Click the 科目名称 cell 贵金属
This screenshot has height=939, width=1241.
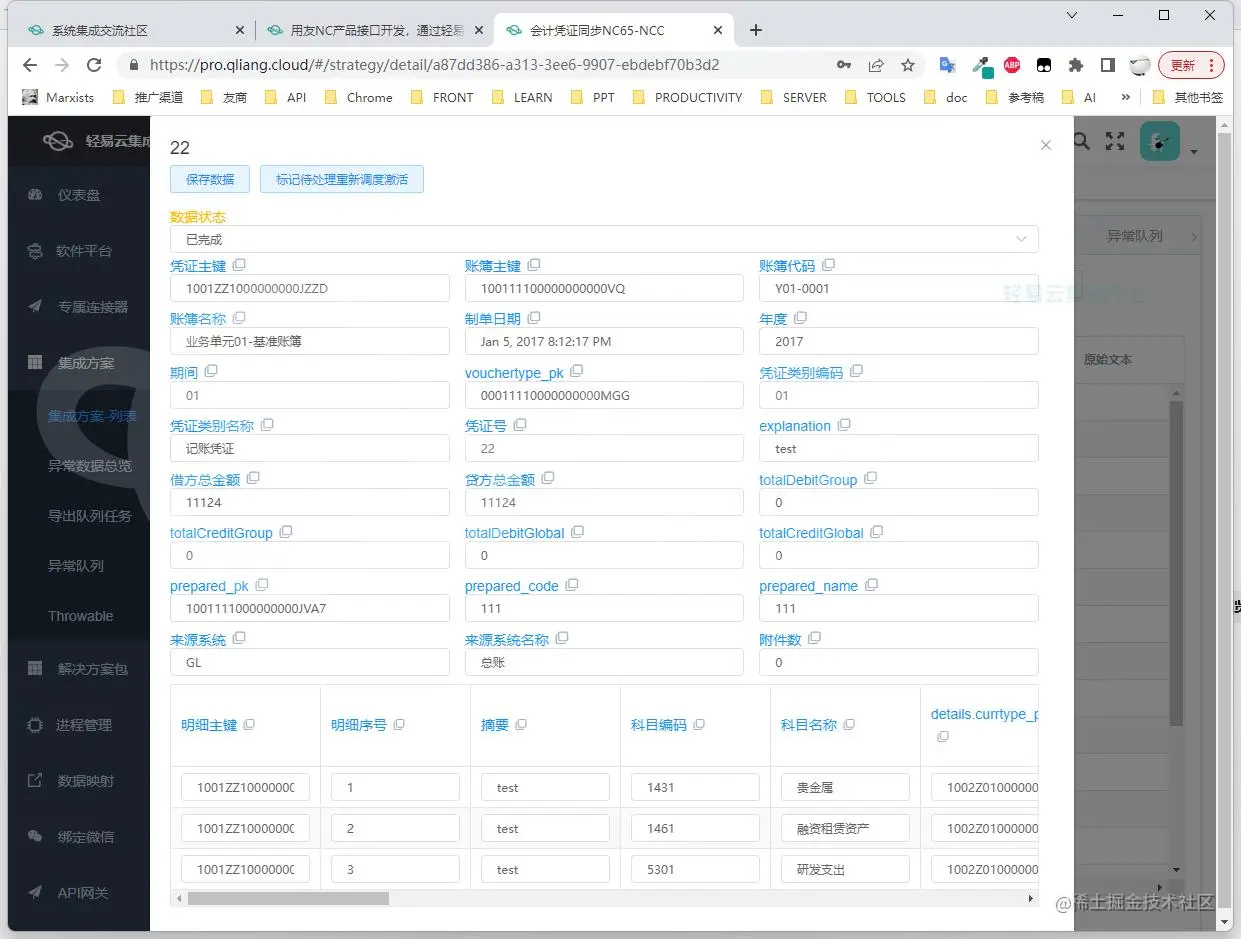point(845,787)
